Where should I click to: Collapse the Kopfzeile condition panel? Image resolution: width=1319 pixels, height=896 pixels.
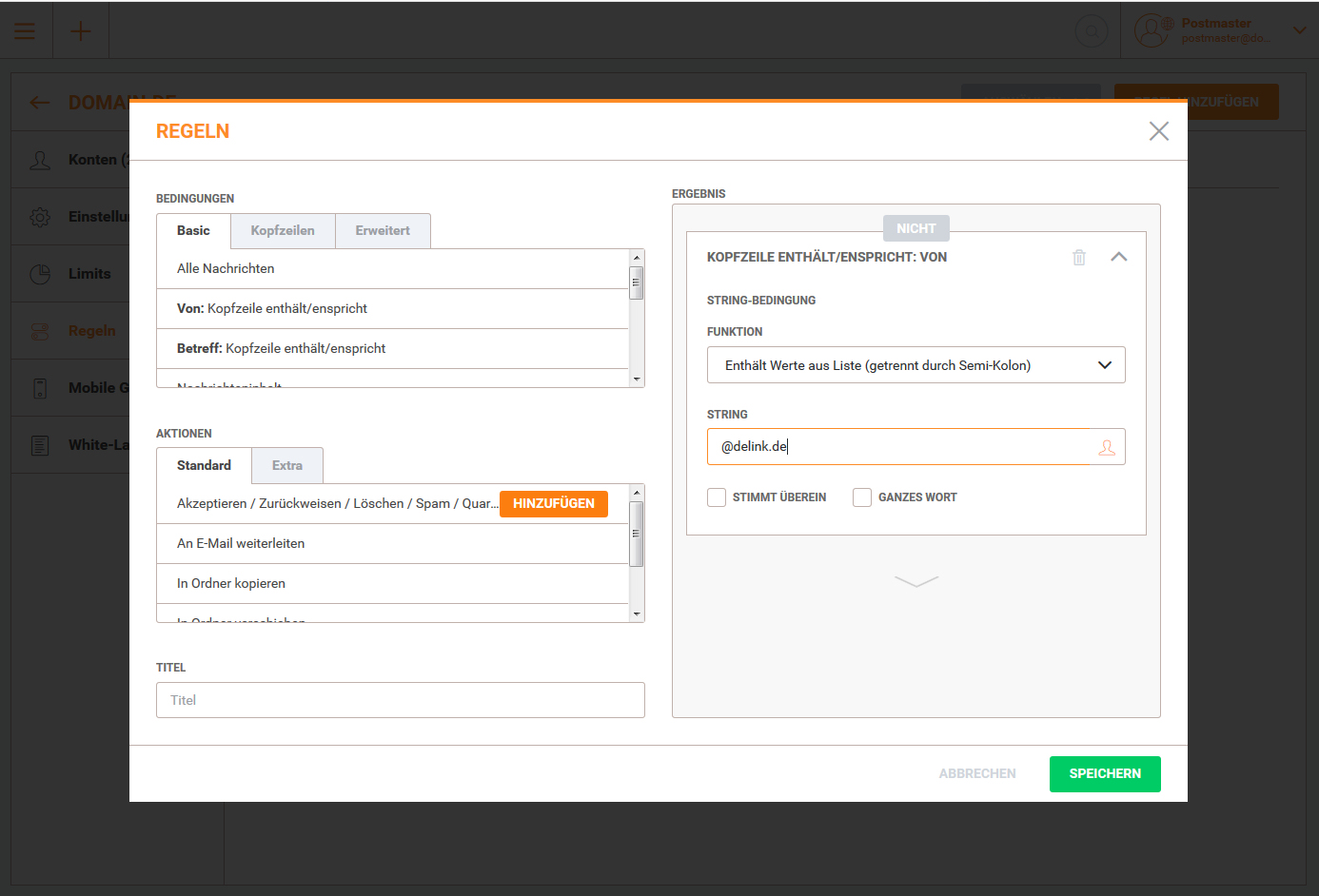point(1119,257)
